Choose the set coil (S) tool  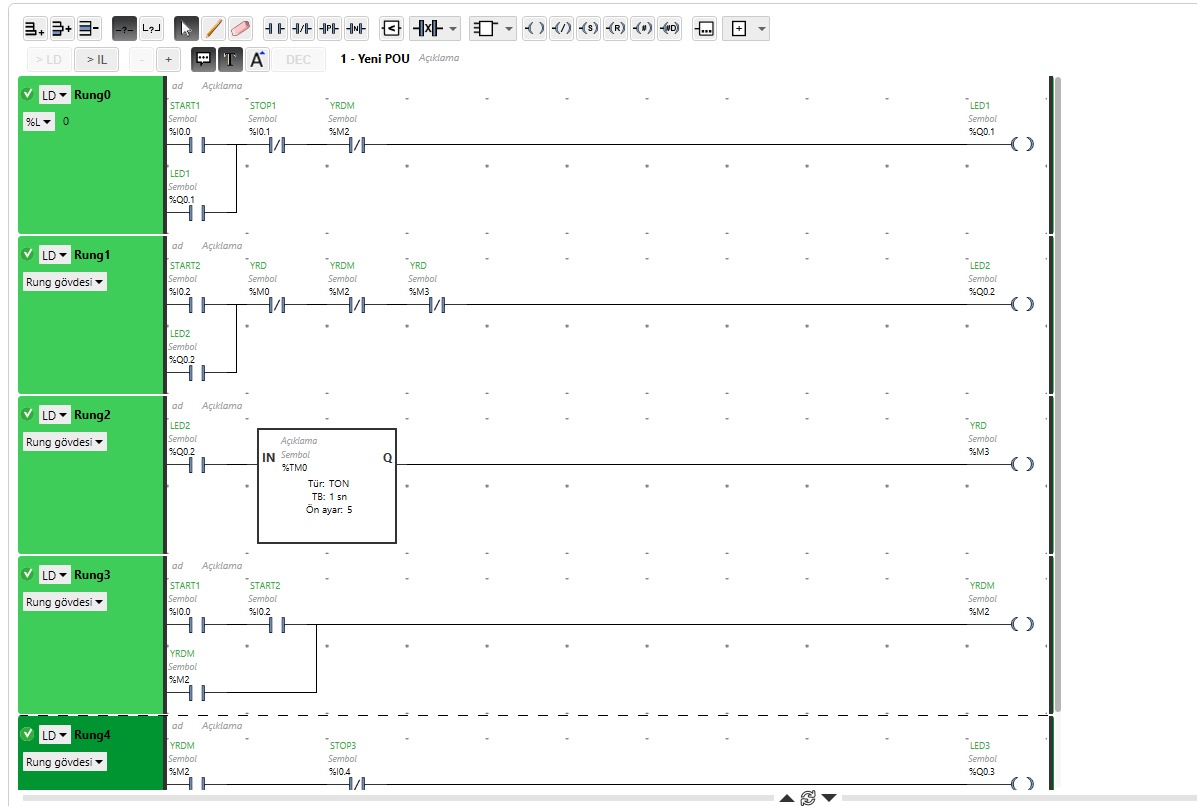pyautogui.click(x=588, y=29)
